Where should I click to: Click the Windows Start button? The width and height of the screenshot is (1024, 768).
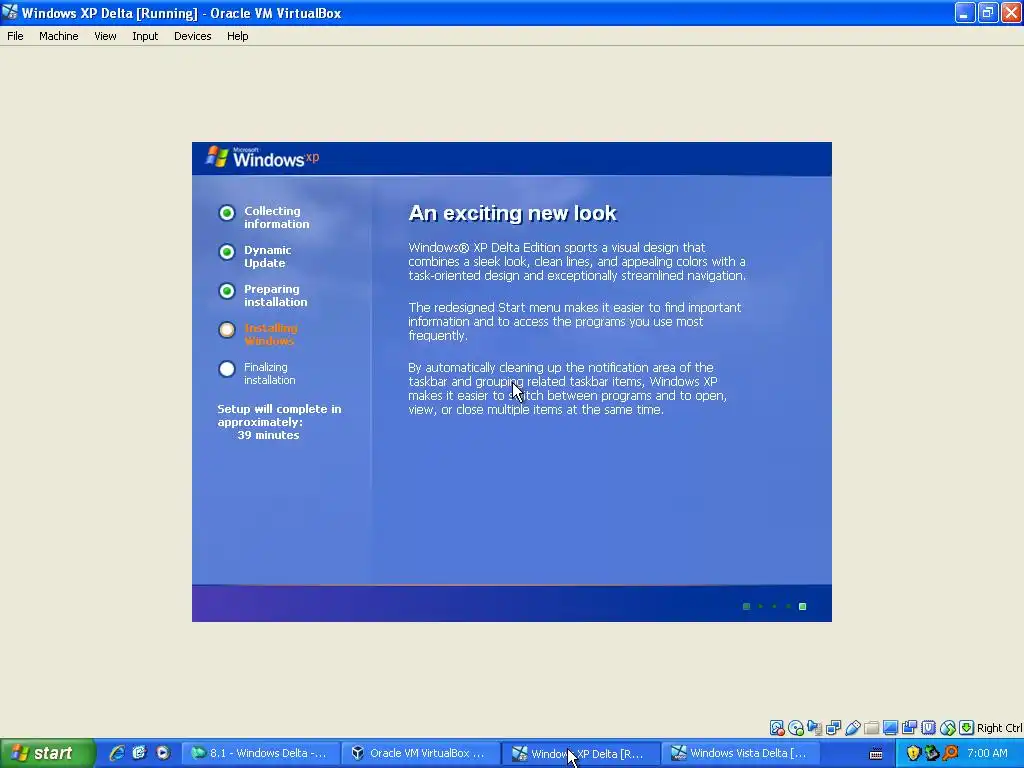coord(48,754)
